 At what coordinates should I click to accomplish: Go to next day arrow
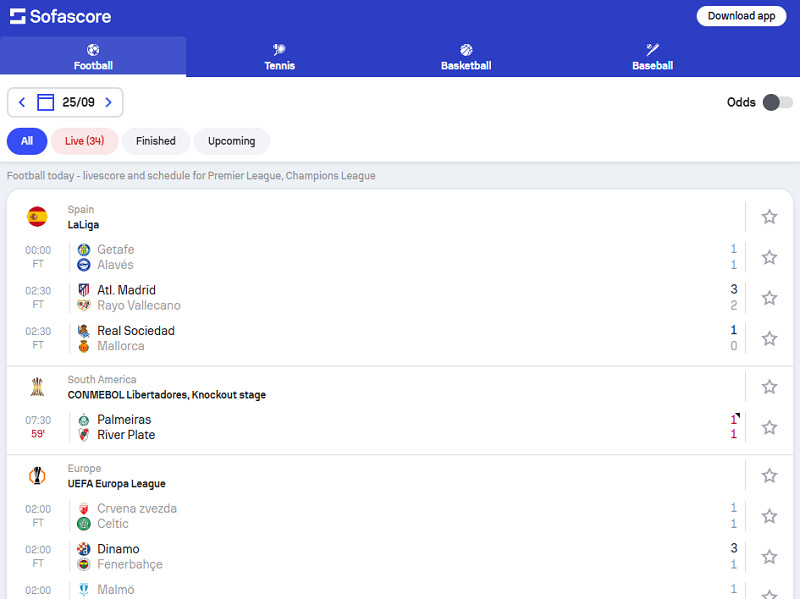tap(108, 102)
